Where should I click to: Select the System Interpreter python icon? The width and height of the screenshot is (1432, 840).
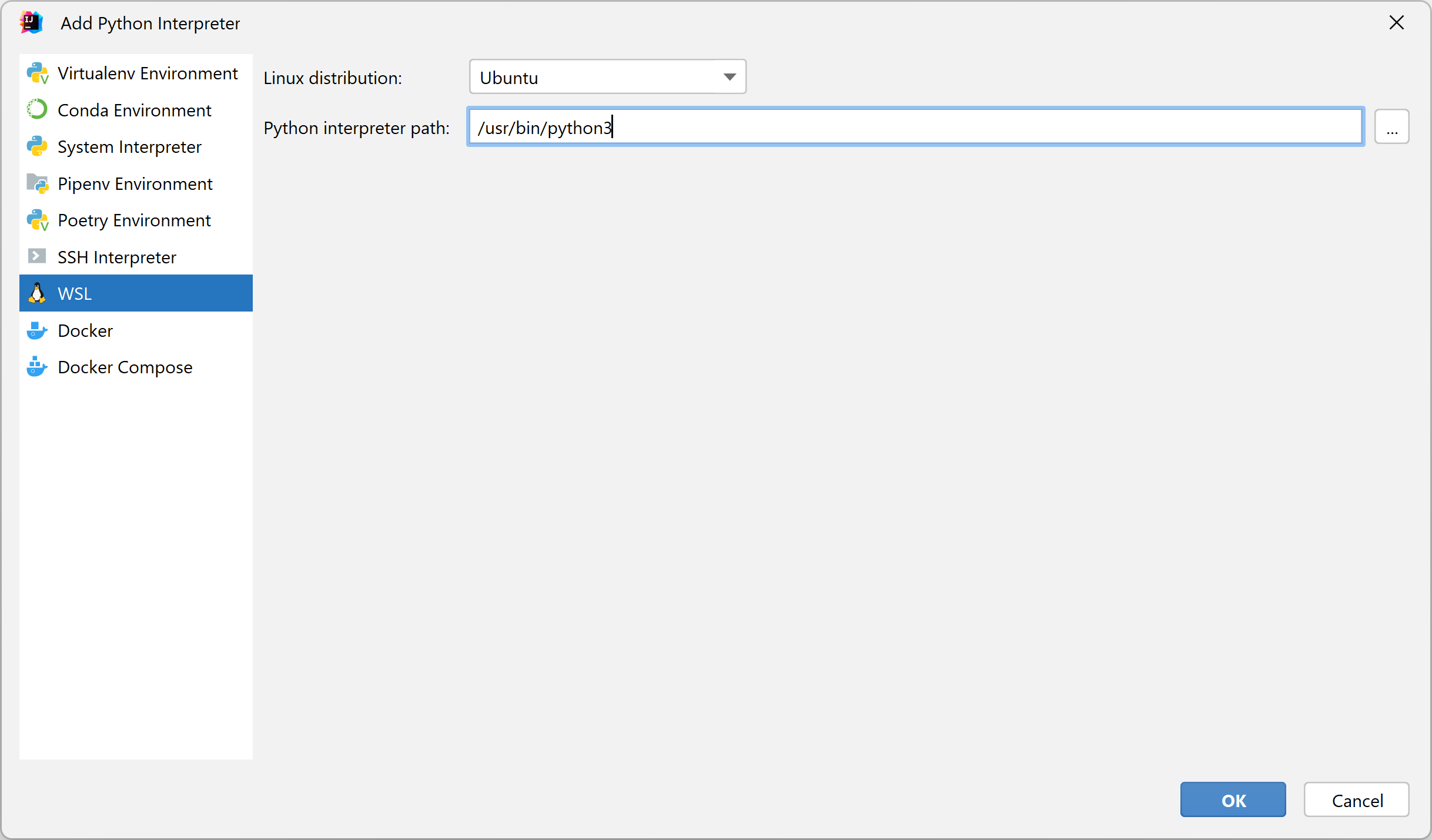(x=37, y=147)
